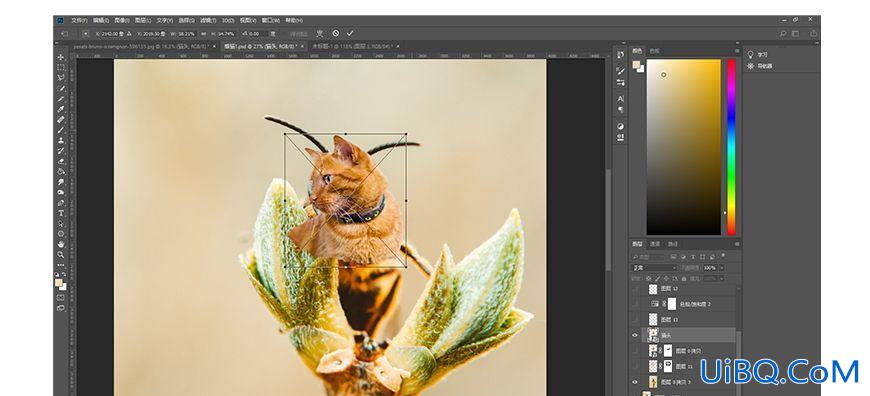
Task: Click the rainbow hue slider strip
Action: click(x=731, y=147)
